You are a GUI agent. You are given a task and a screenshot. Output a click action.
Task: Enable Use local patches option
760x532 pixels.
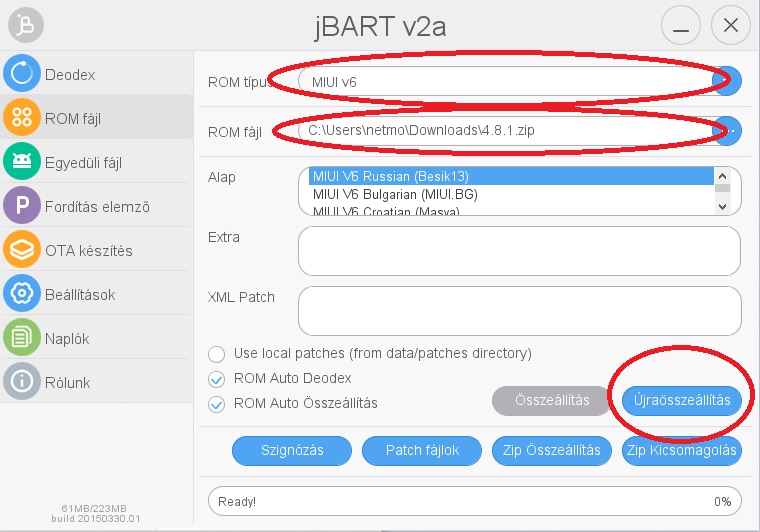[217, 354]
